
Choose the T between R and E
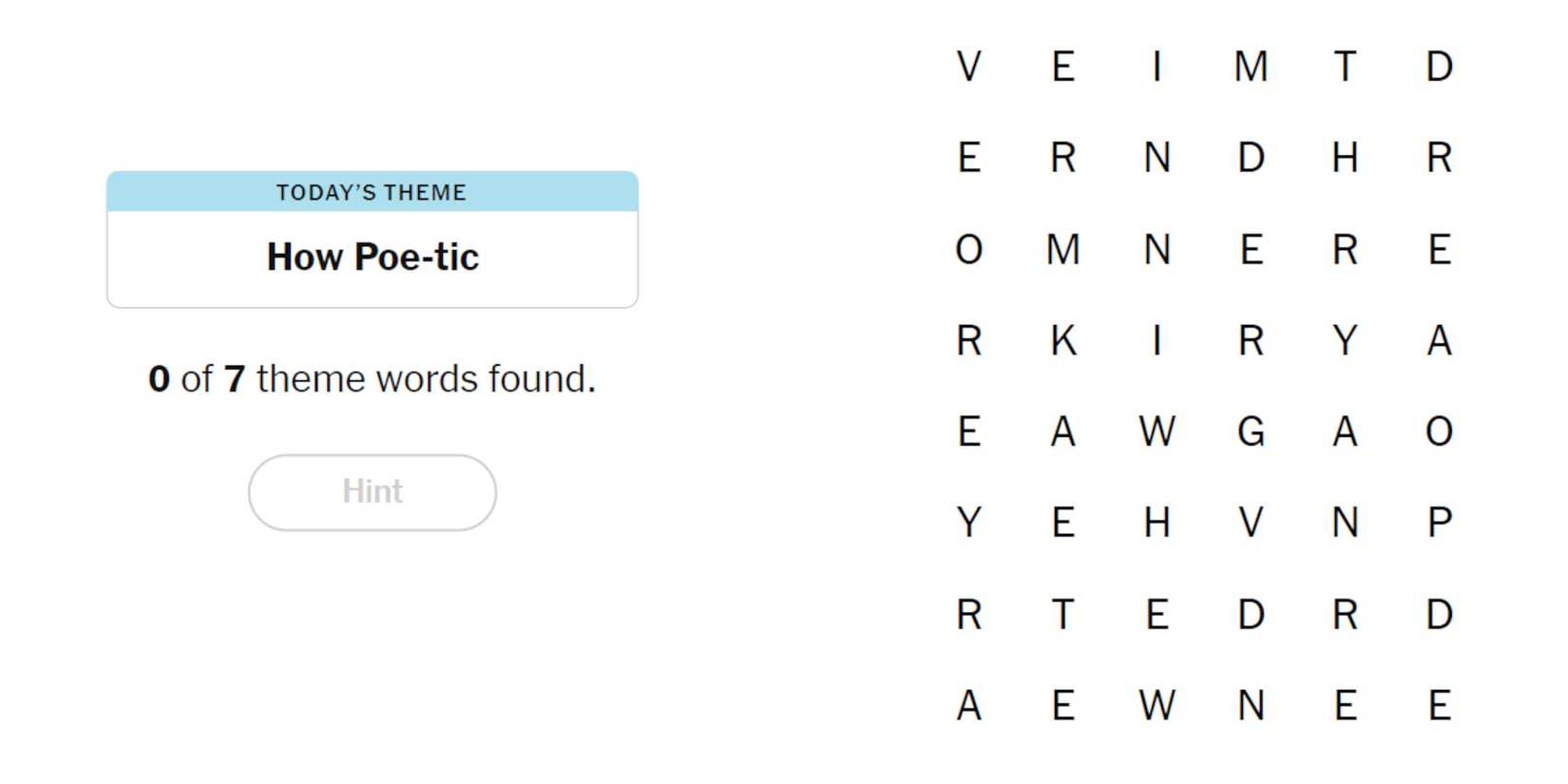point(1062,614)
